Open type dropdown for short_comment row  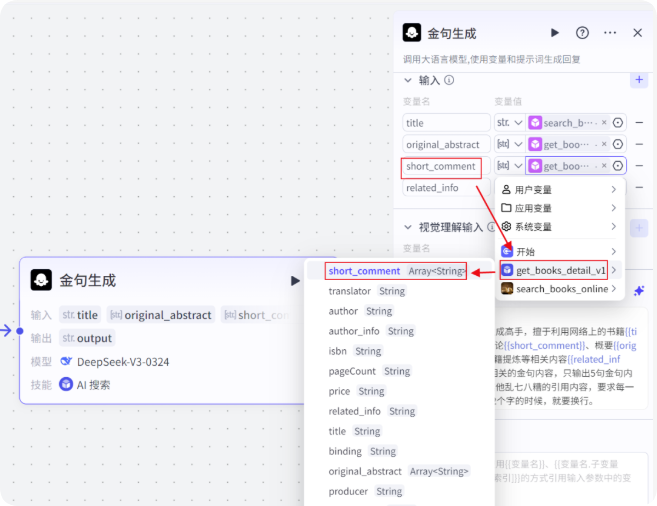pyautogui.click(x=510, y=166)
